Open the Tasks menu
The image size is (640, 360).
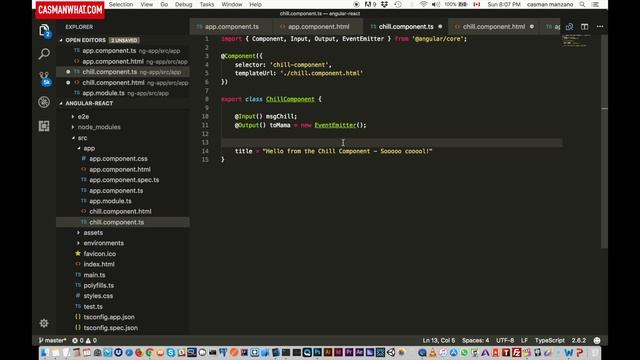[207, 4]
